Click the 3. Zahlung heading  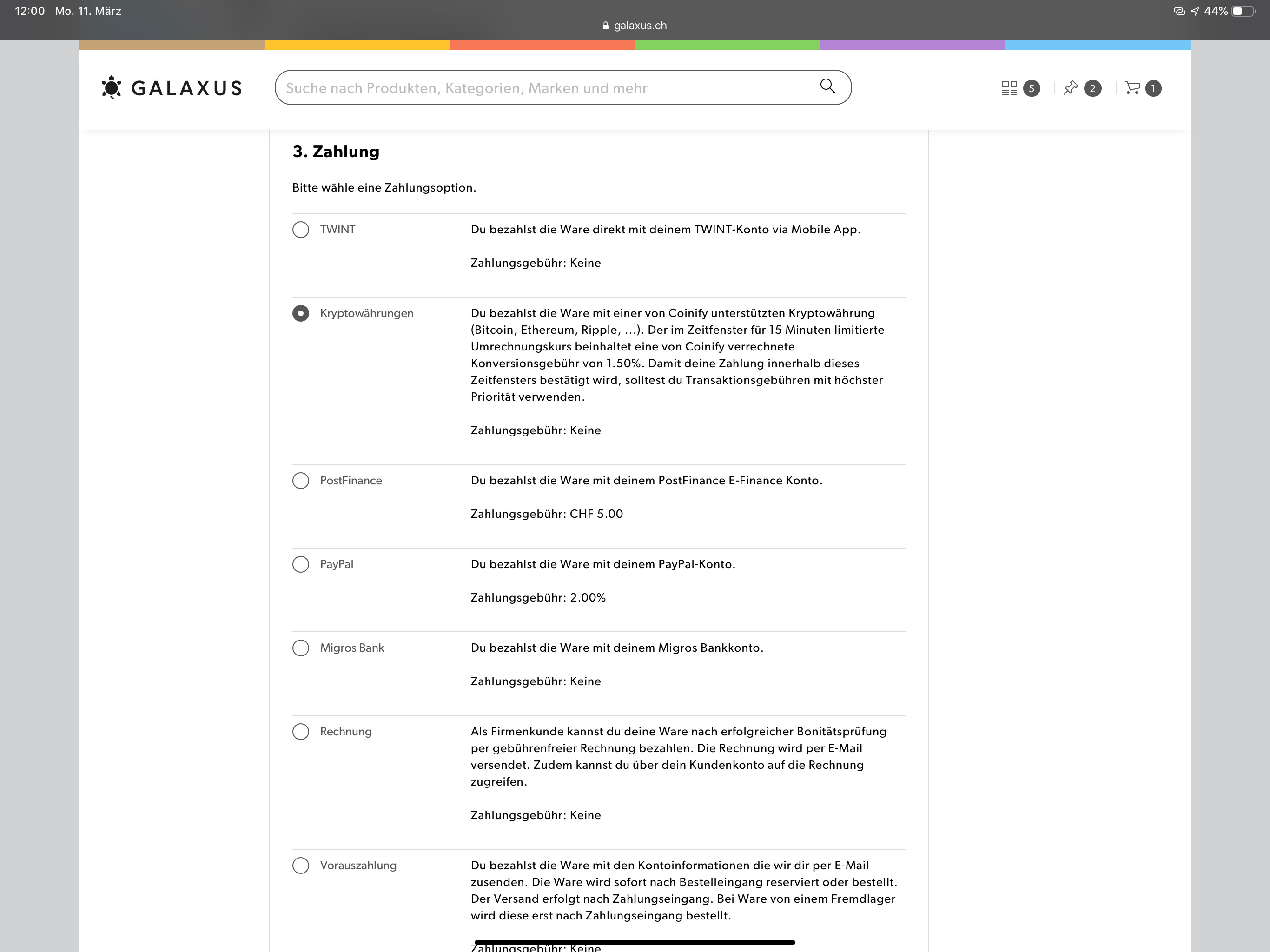[x=336, y=152]
